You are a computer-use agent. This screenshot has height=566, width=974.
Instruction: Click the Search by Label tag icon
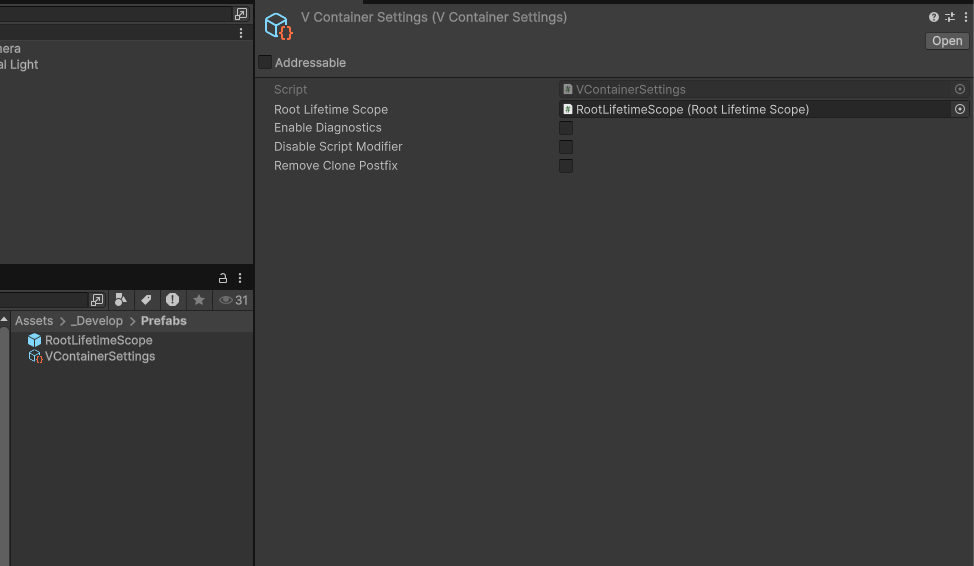point(146,300)
